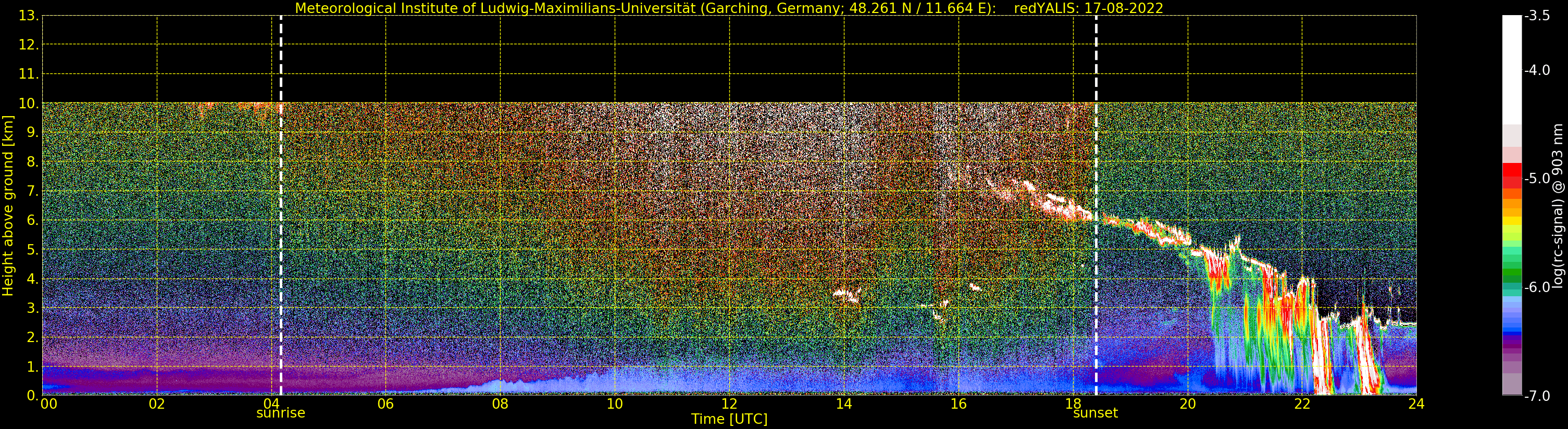Click the colorbar tick label '-4.0'
Image resolution: width=1568 pixels, height=429 pixels.
[1537, 70]
